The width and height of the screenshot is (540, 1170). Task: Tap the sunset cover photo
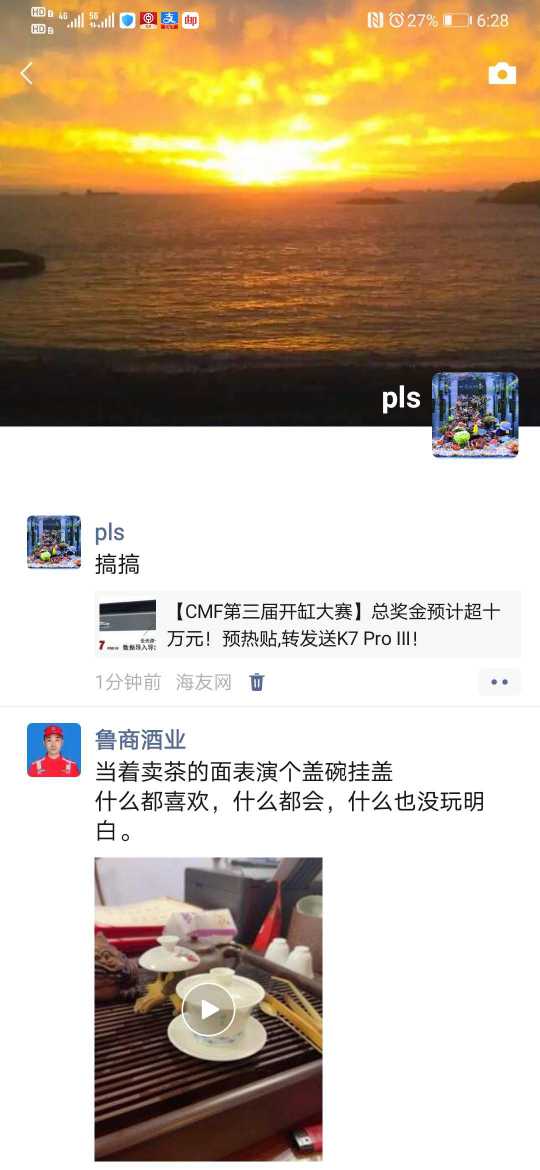coord(270,213)
